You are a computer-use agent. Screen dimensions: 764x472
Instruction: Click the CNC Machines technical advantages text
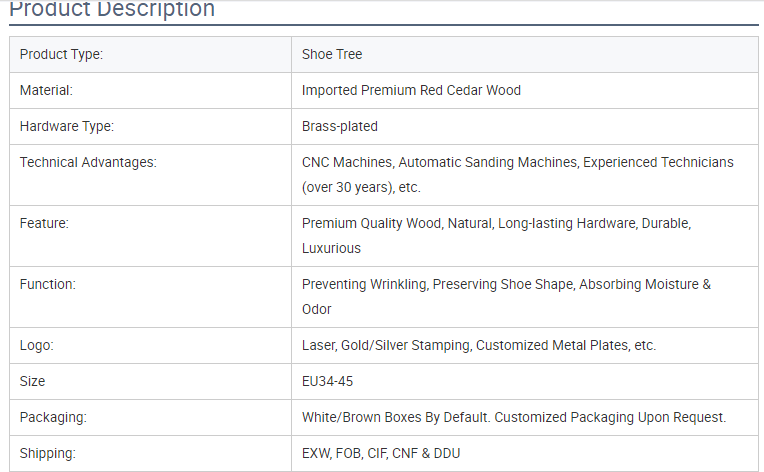(517, 174)
